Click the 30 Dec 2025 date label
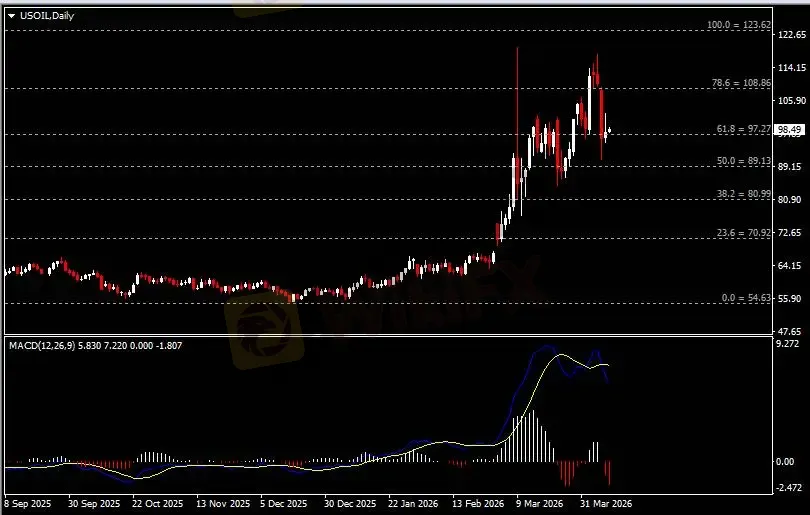The width and height of the screenshot is (810, 515). coord(350,504)
